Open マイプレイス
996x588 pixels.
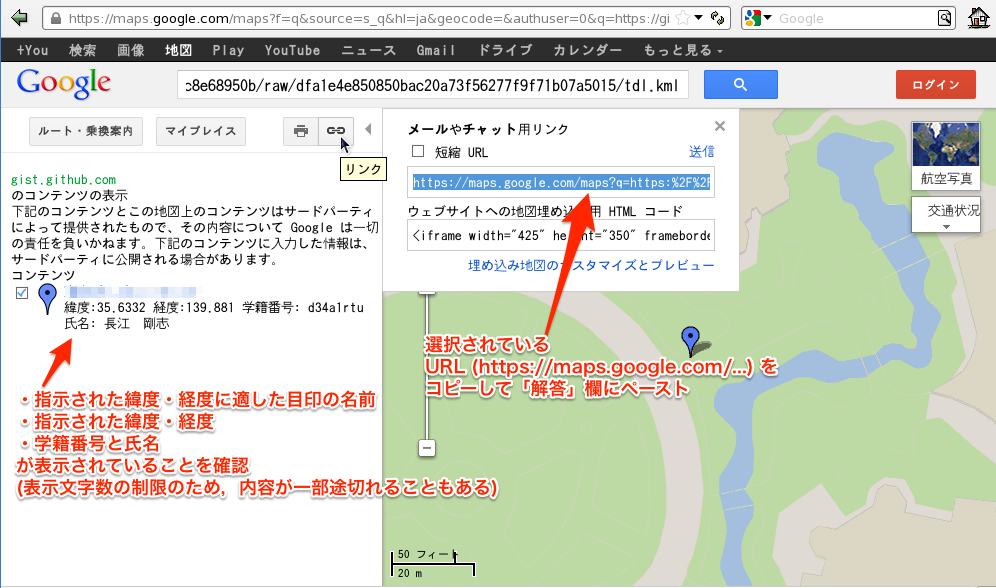(201, 131)
